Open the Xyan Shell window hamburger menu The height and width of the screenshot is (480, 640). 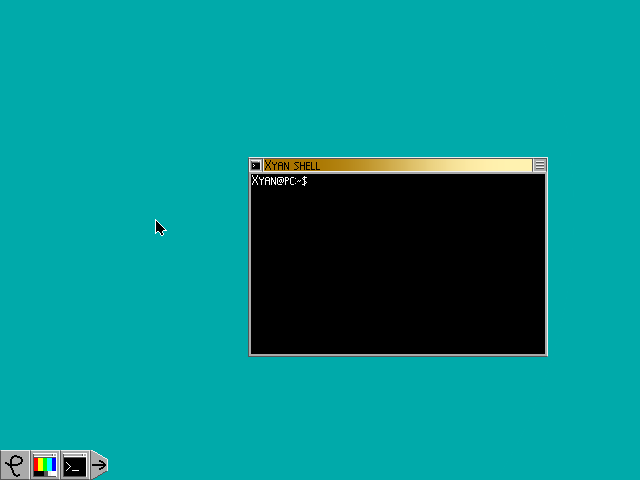540,165
